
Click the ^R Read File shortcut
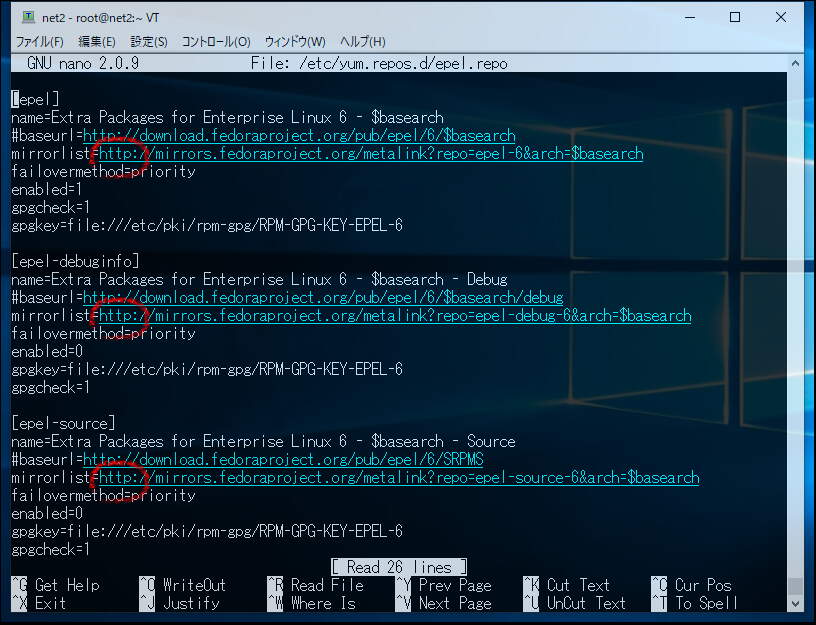(315, 585)
